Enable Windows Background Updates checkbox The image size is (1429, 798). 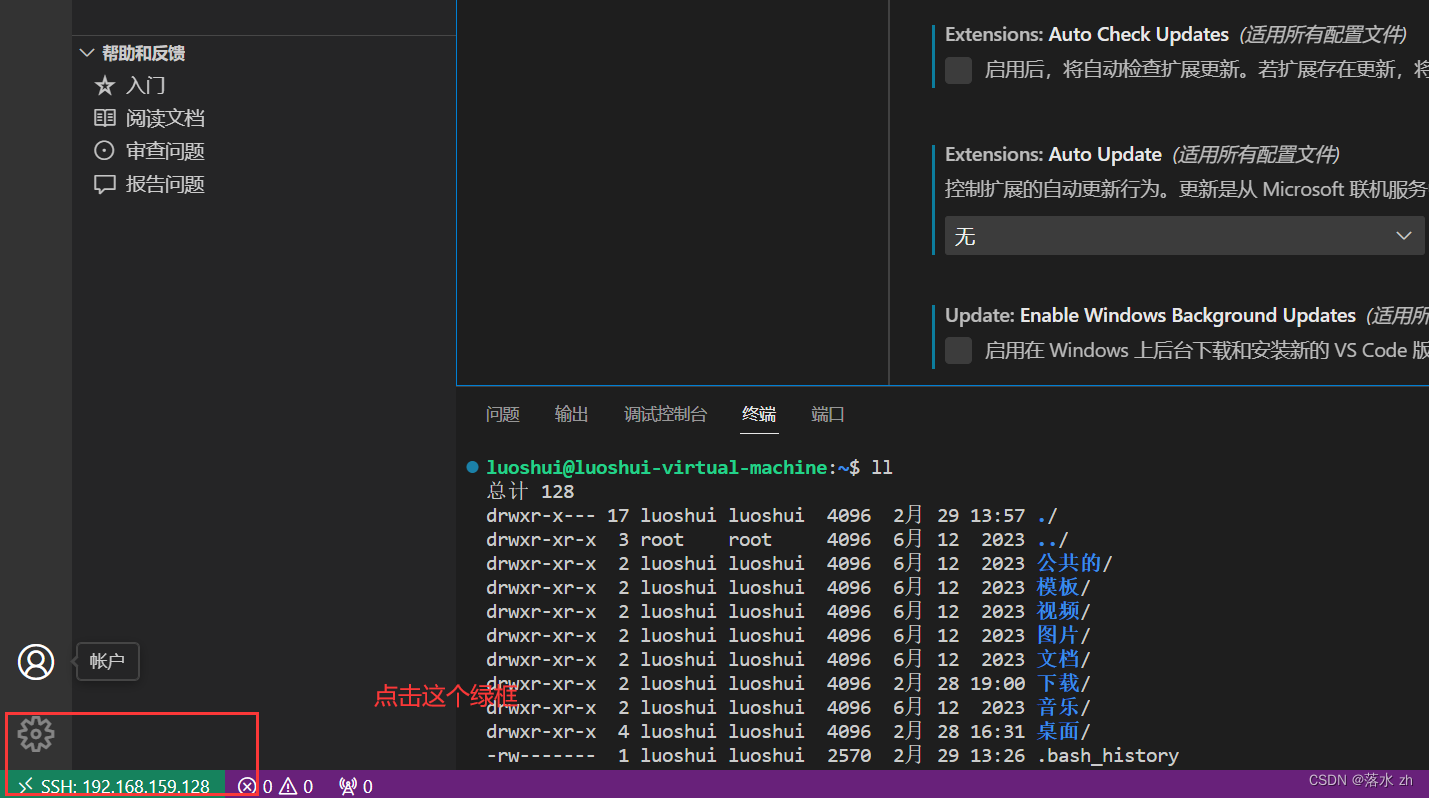pos(959,350)
